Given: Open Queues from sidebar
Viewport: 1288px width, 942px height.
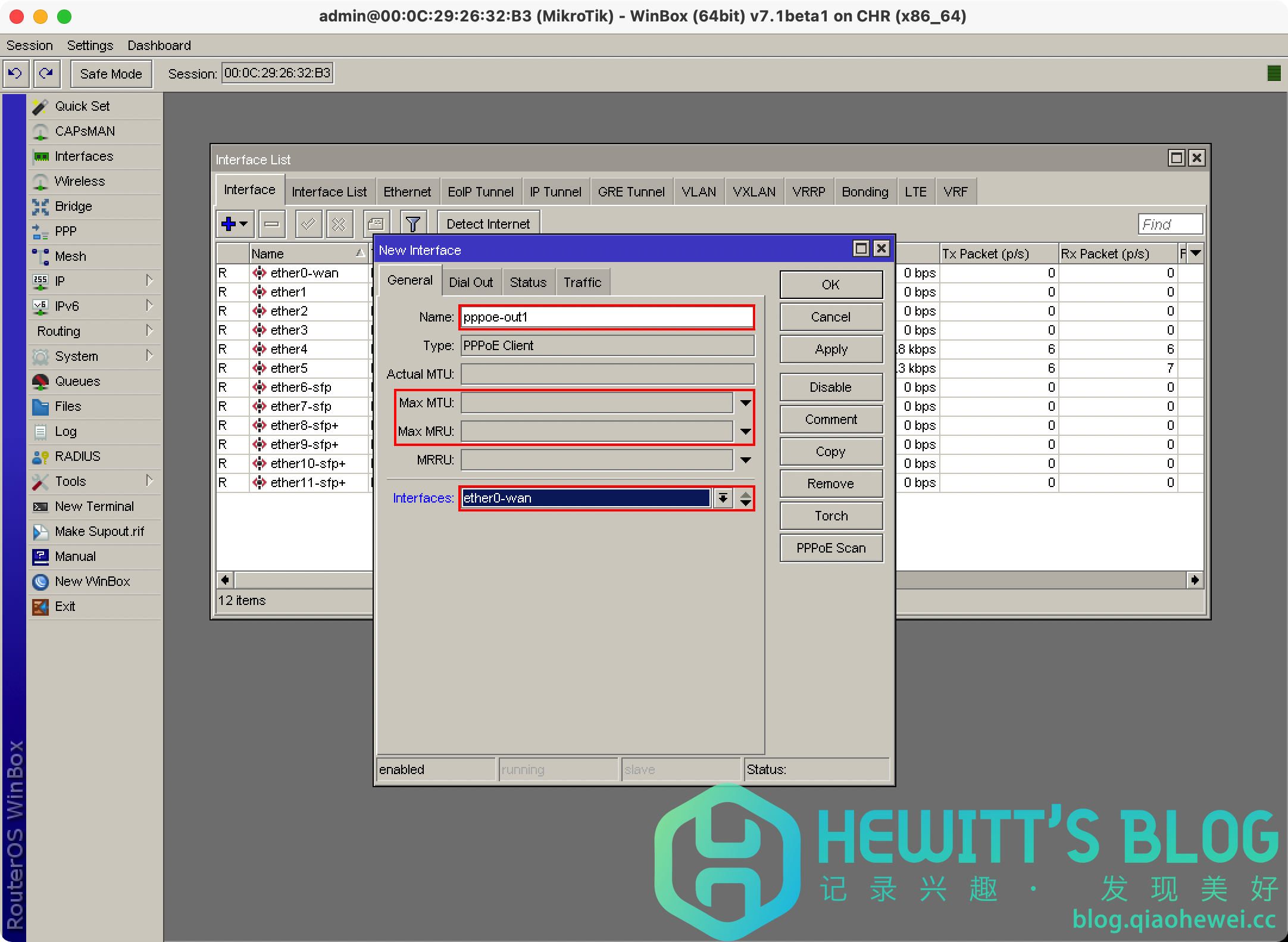Looking at the screenshot, I should tap(77, 381).
